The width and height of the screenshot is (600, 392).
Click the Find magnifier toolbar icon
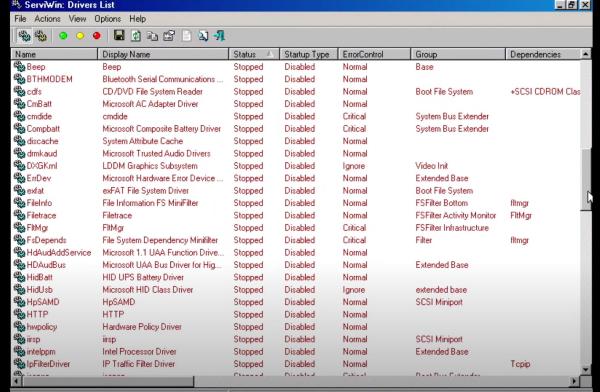pos(203,36)
